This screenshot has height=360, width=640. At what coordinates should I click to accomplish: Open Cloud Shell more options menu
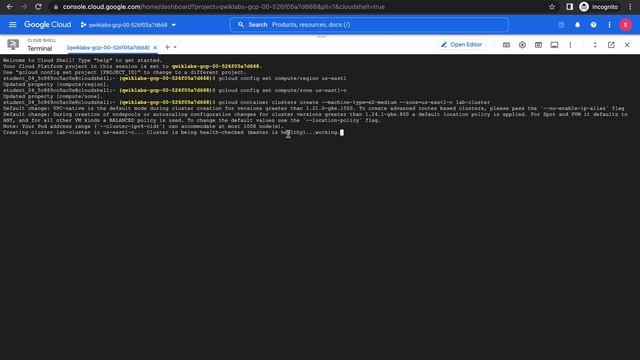tap(570, 45)
